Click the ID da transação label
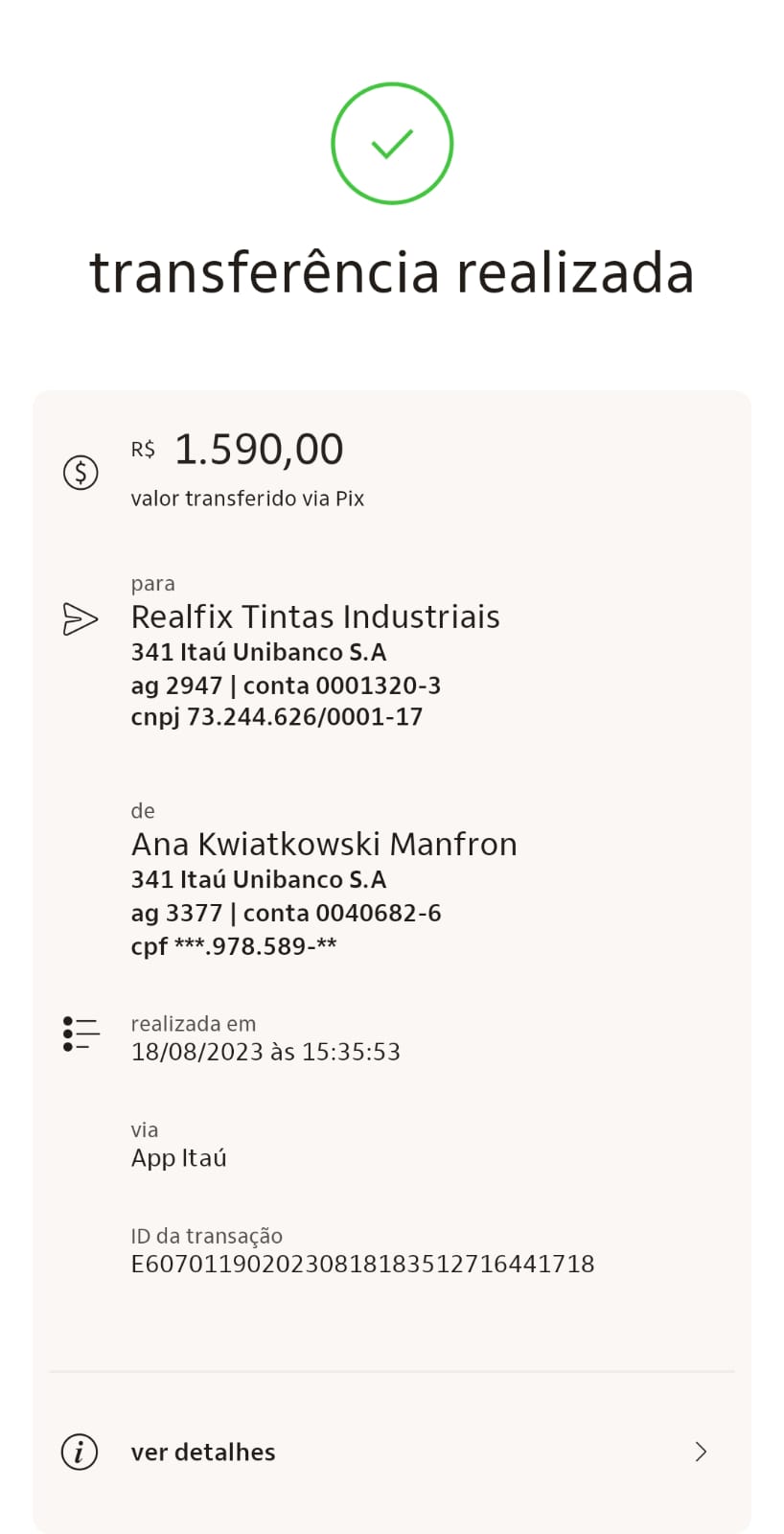 (x=207, y=1236)
